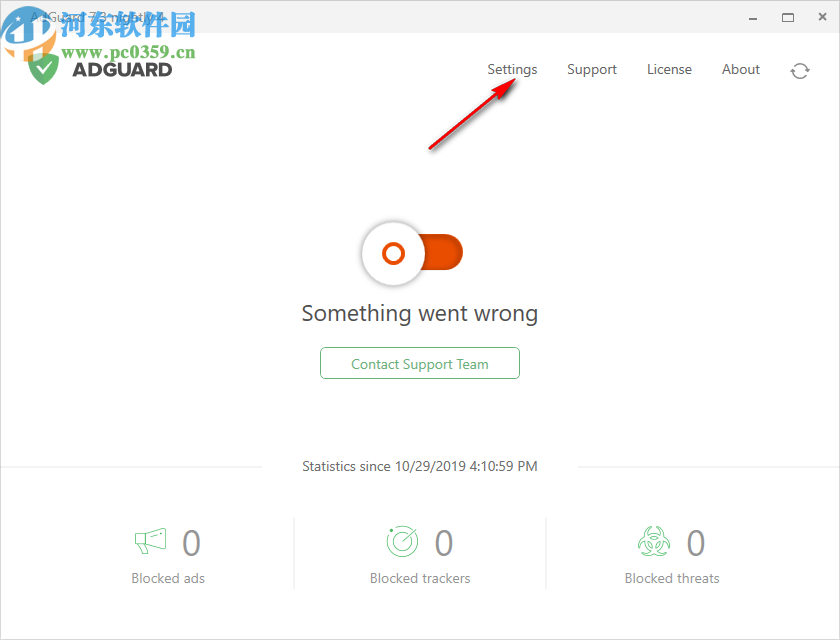The height and width of the screenshot is (640, 840).
Task: Open the About section
Action: [740, 69]
